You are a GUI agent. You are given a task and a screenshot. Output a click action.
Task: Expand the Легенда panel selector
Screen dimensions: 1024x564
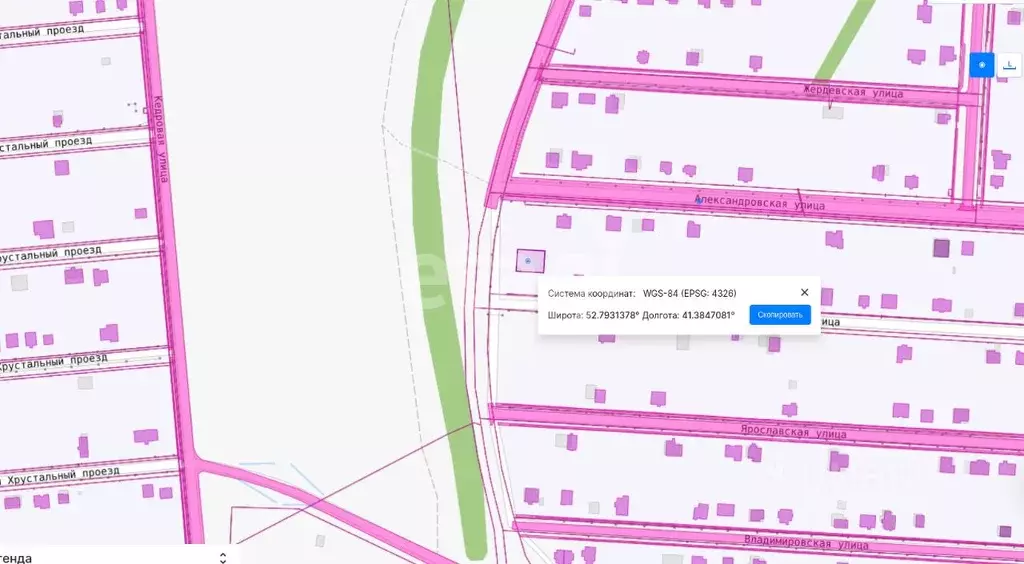pos(222,557)
